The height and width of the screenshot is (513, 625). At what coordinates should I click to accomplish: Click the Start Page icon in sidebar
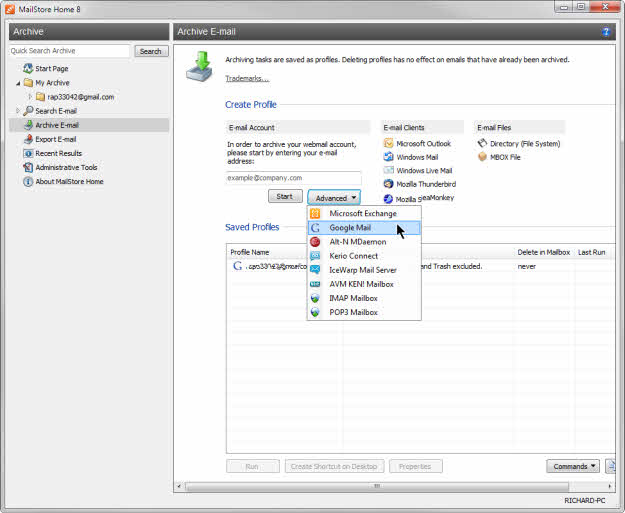[28, 69]
